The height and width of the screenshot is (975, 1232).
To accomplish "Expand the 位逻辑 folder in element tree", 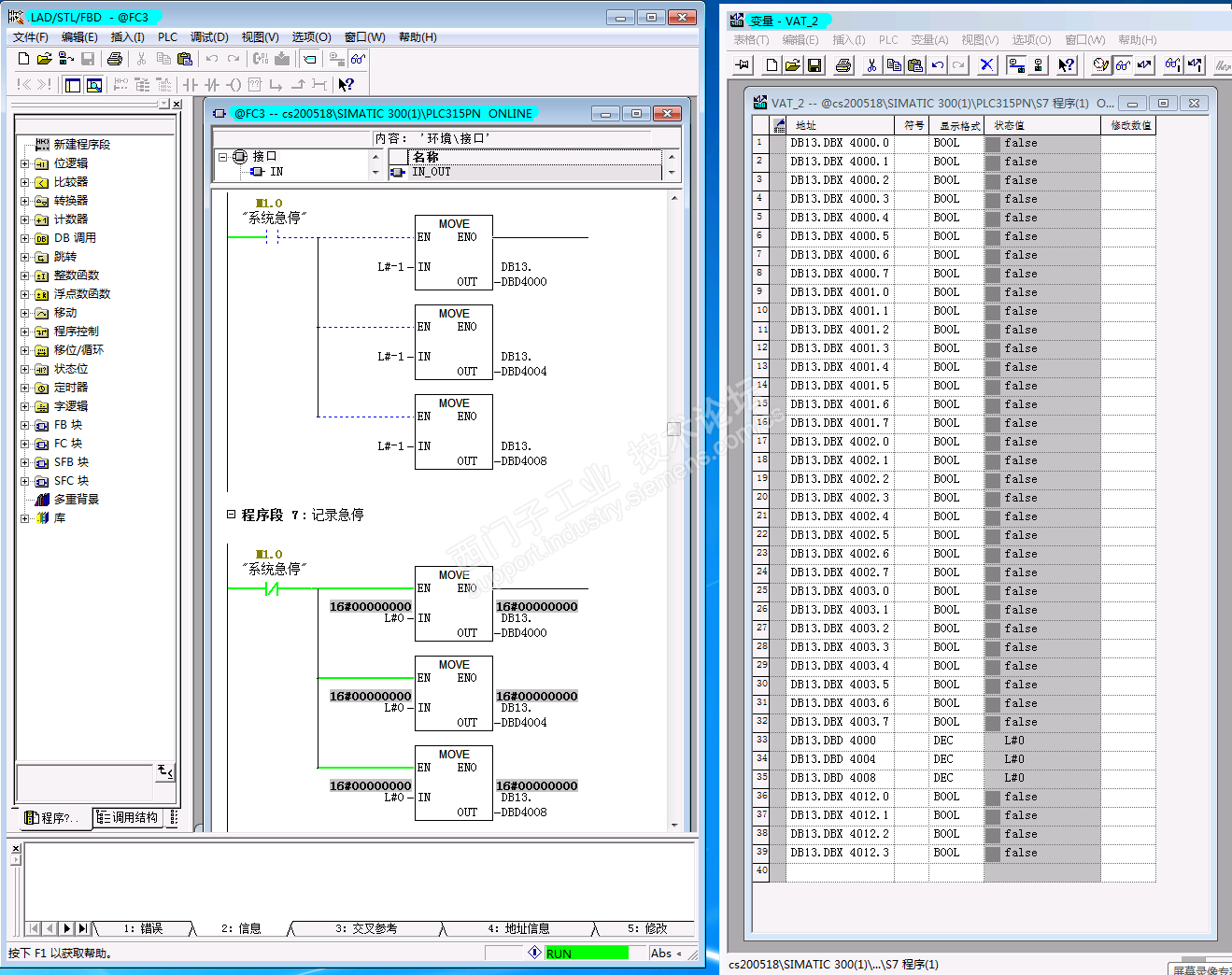I will click(x=25, y=163).
